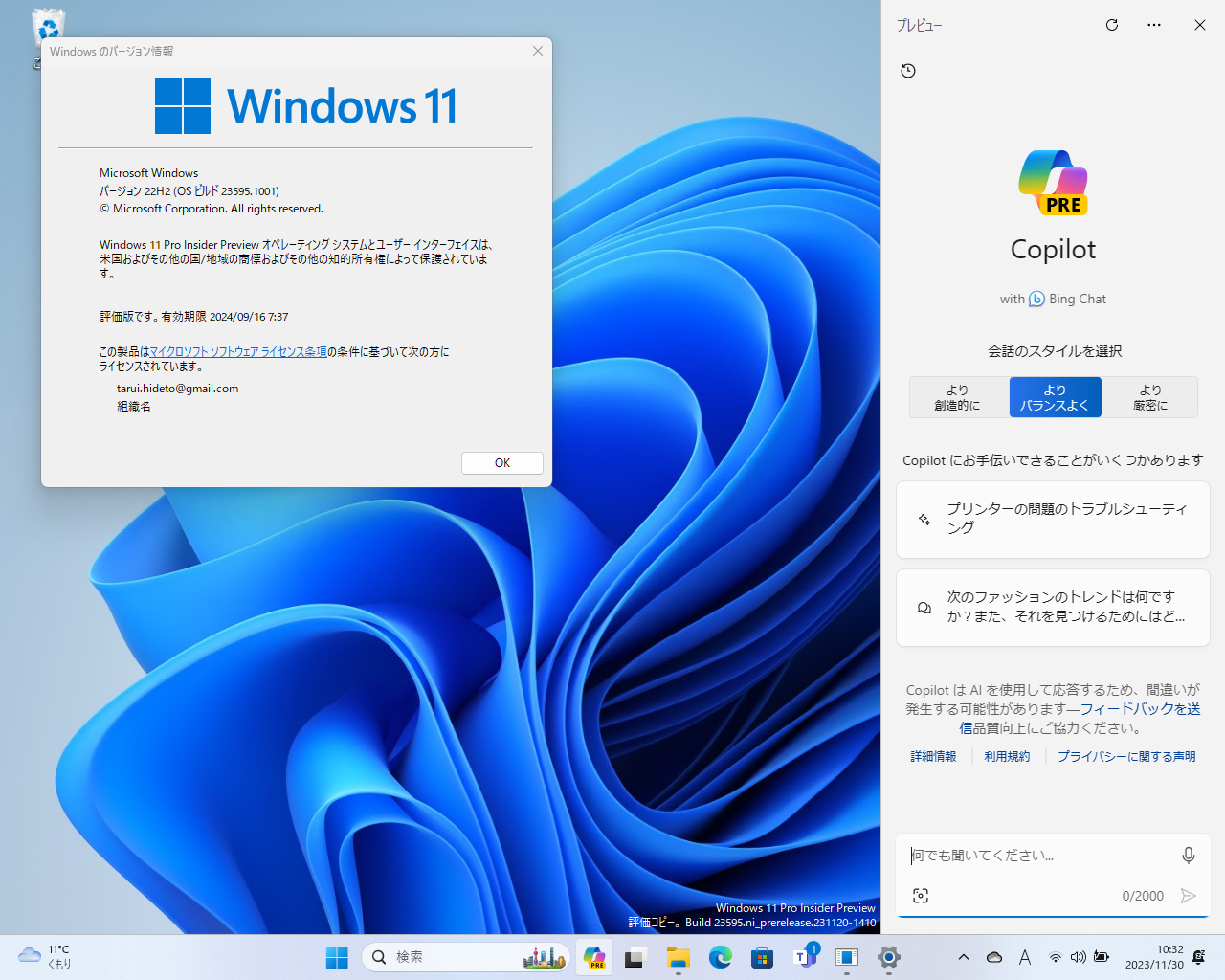
Task: Open the Microsoft software license terms link
Action: 237,351
